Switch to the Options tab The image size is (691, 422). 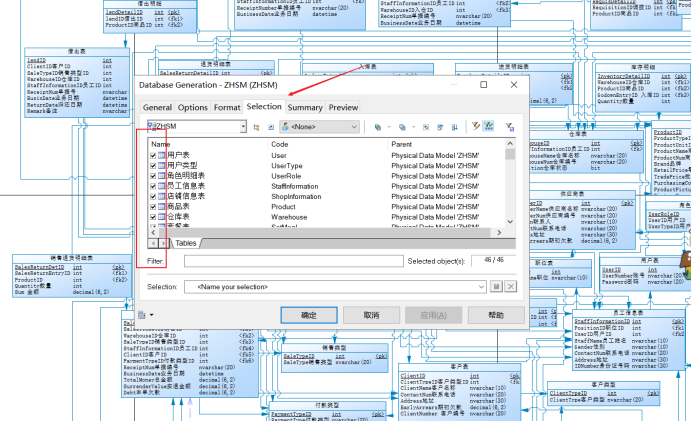[x=193, y=107]
